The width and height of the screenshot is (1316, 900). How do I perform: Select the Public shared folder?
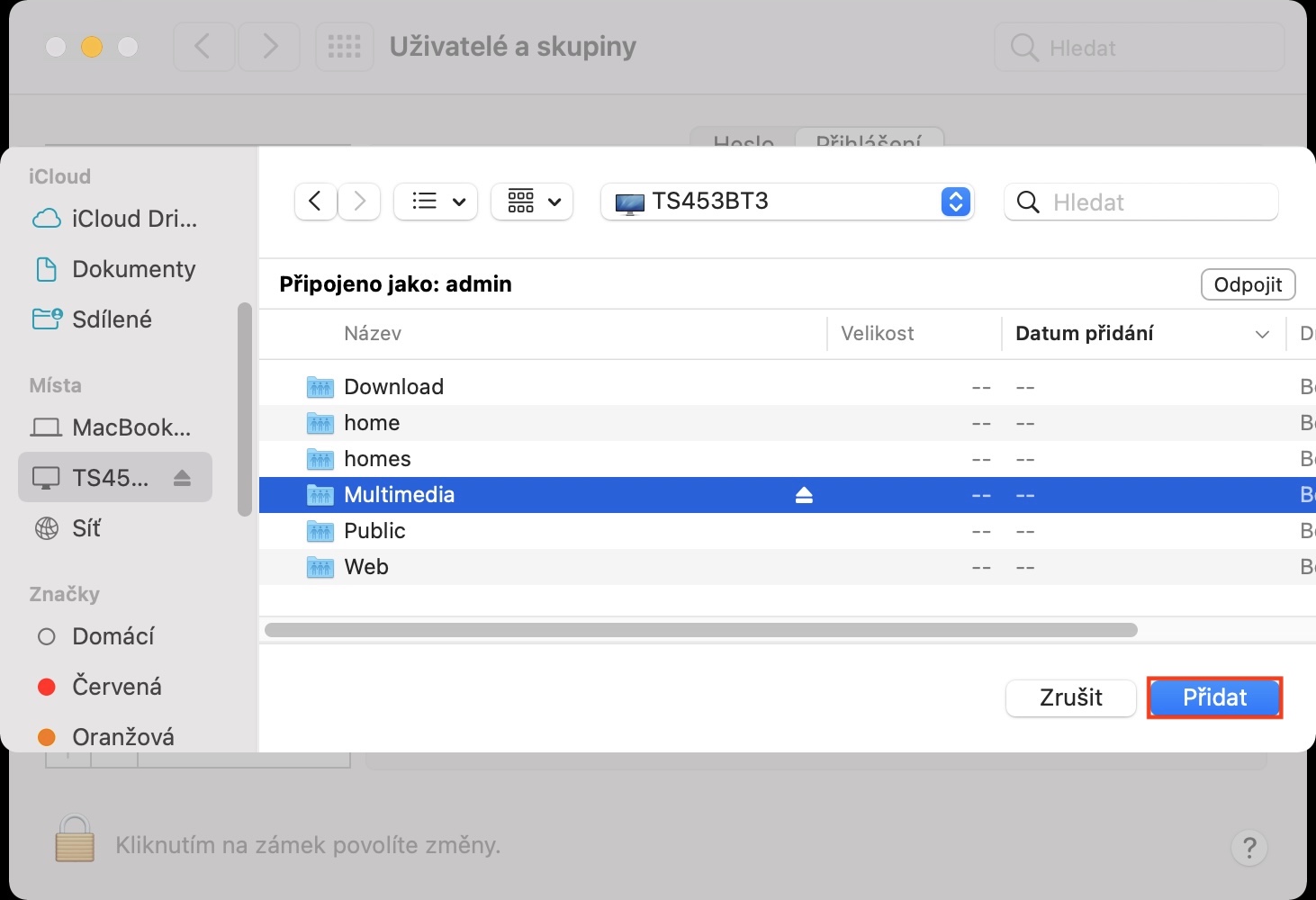[374, 531]
